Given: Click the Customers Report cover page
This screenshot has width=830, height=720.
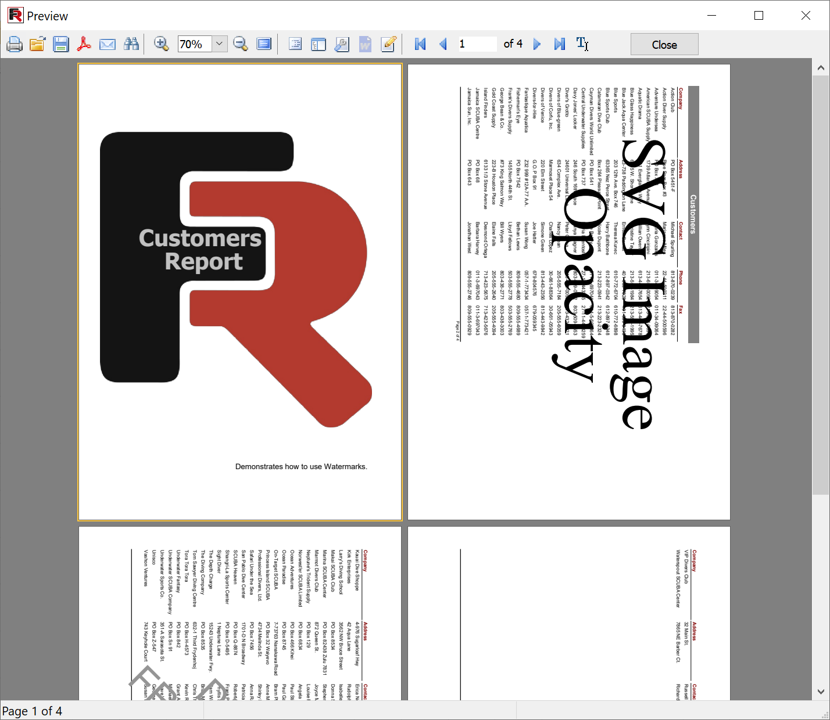Looking at the screenshot, I should pos(240,292).
